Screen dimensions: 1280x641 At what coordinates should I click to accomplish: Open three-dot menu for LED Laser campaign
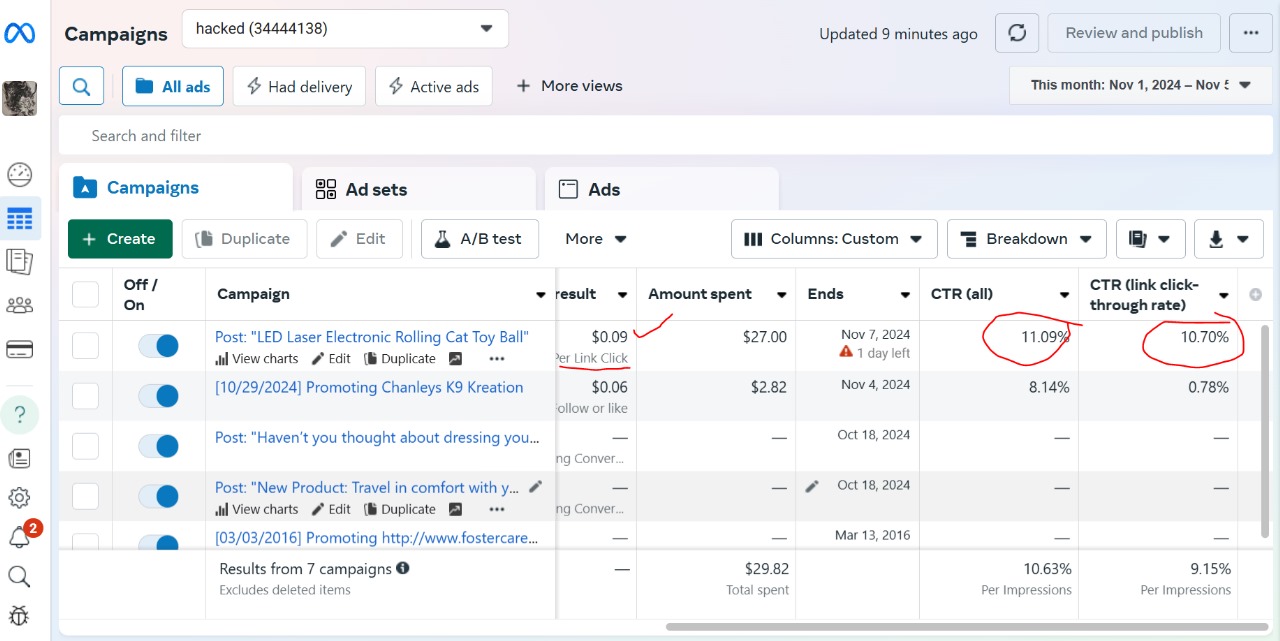click(497, 359)
